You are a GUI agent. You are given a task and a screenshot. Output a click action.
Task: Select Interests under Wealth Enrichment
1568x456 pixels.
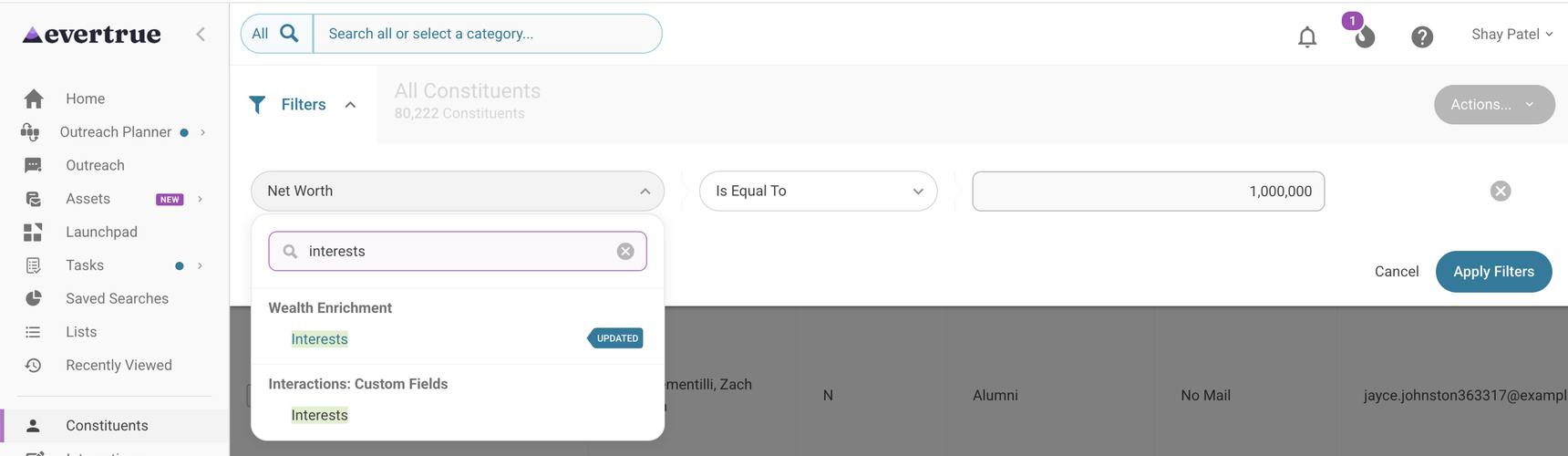tap(319, 339)
